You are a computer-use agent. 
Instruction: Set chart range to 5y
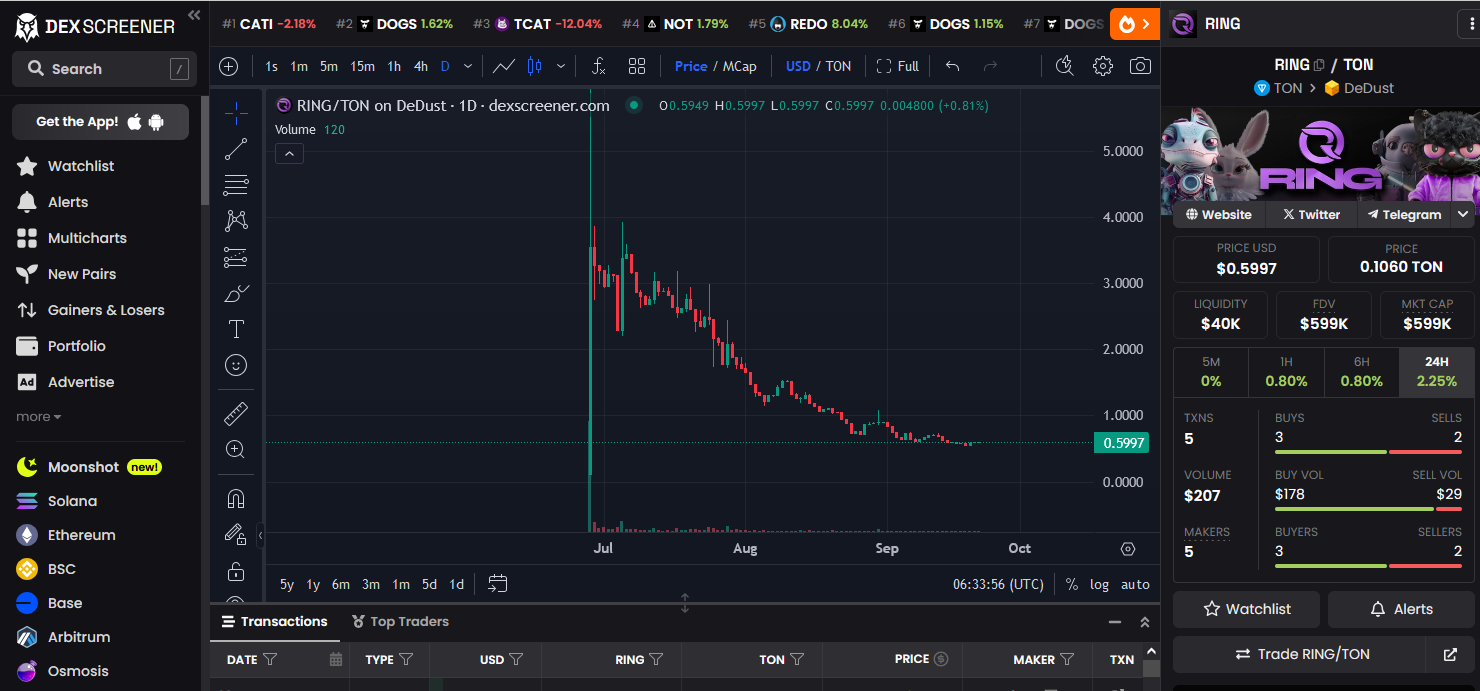point(287,584)
